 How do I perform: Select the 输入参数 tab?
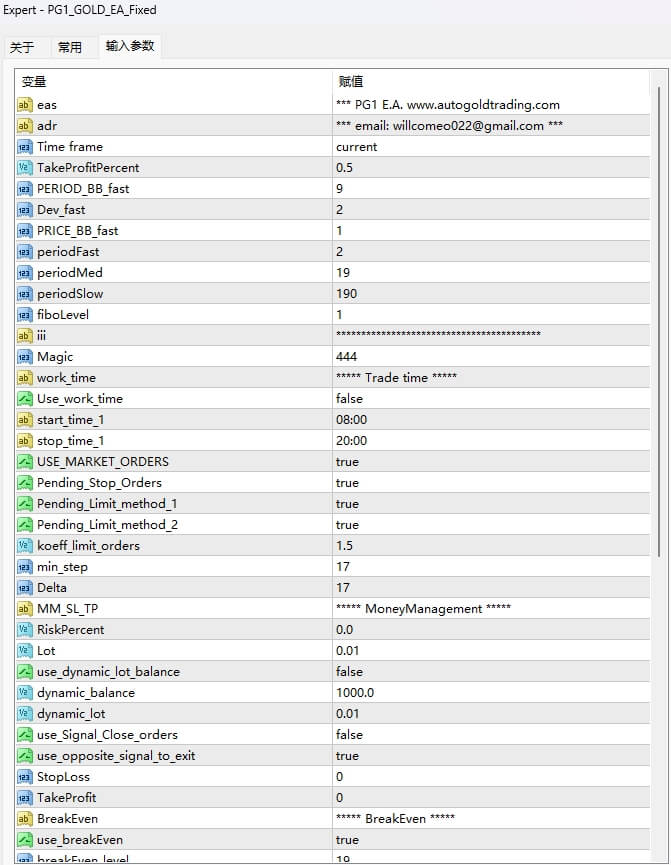(130, 46)
